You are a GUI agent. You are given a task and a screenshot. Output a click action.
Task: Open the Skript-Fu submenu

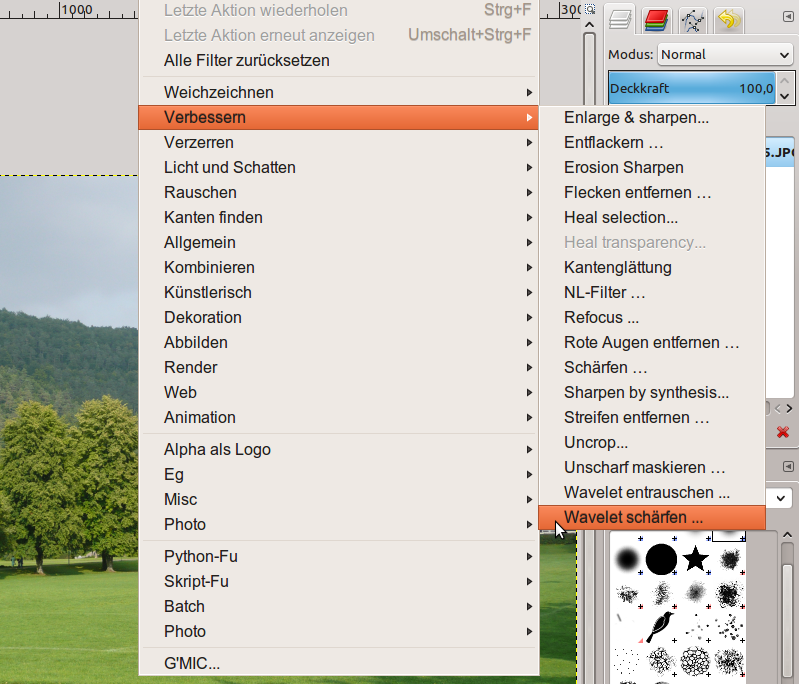[338, 582]
